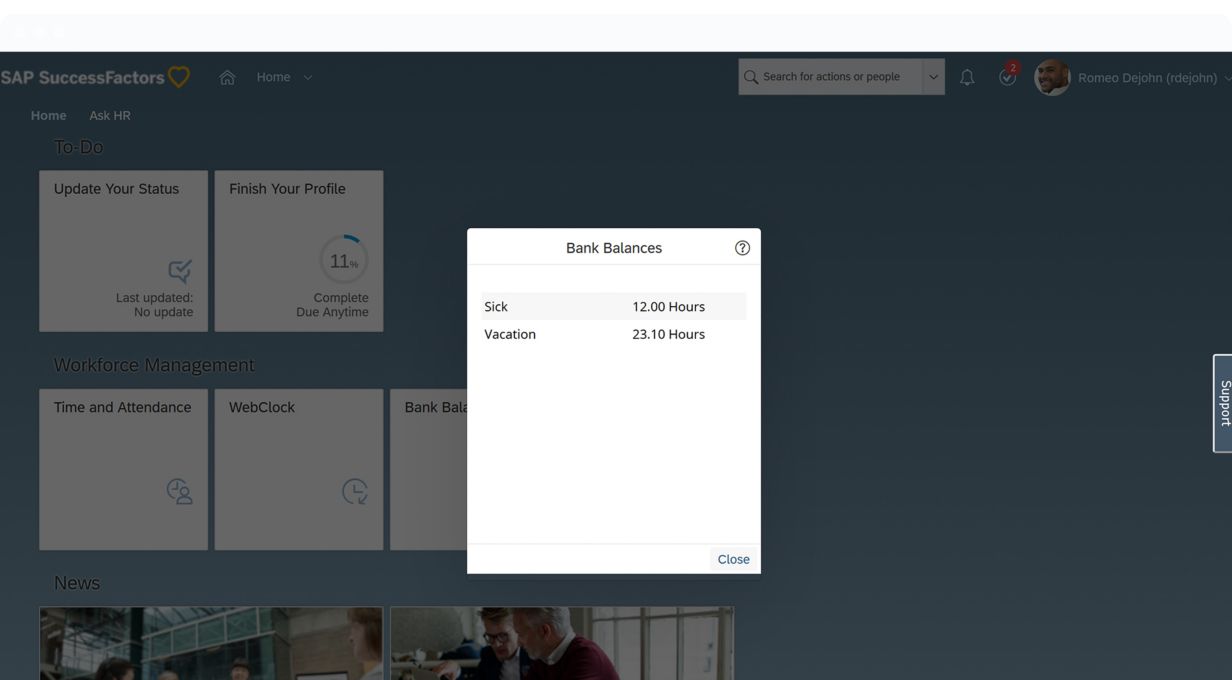This screenshot has width=1232, height=680.
Task: Select the Sick balance row
Action: (613, 307)
